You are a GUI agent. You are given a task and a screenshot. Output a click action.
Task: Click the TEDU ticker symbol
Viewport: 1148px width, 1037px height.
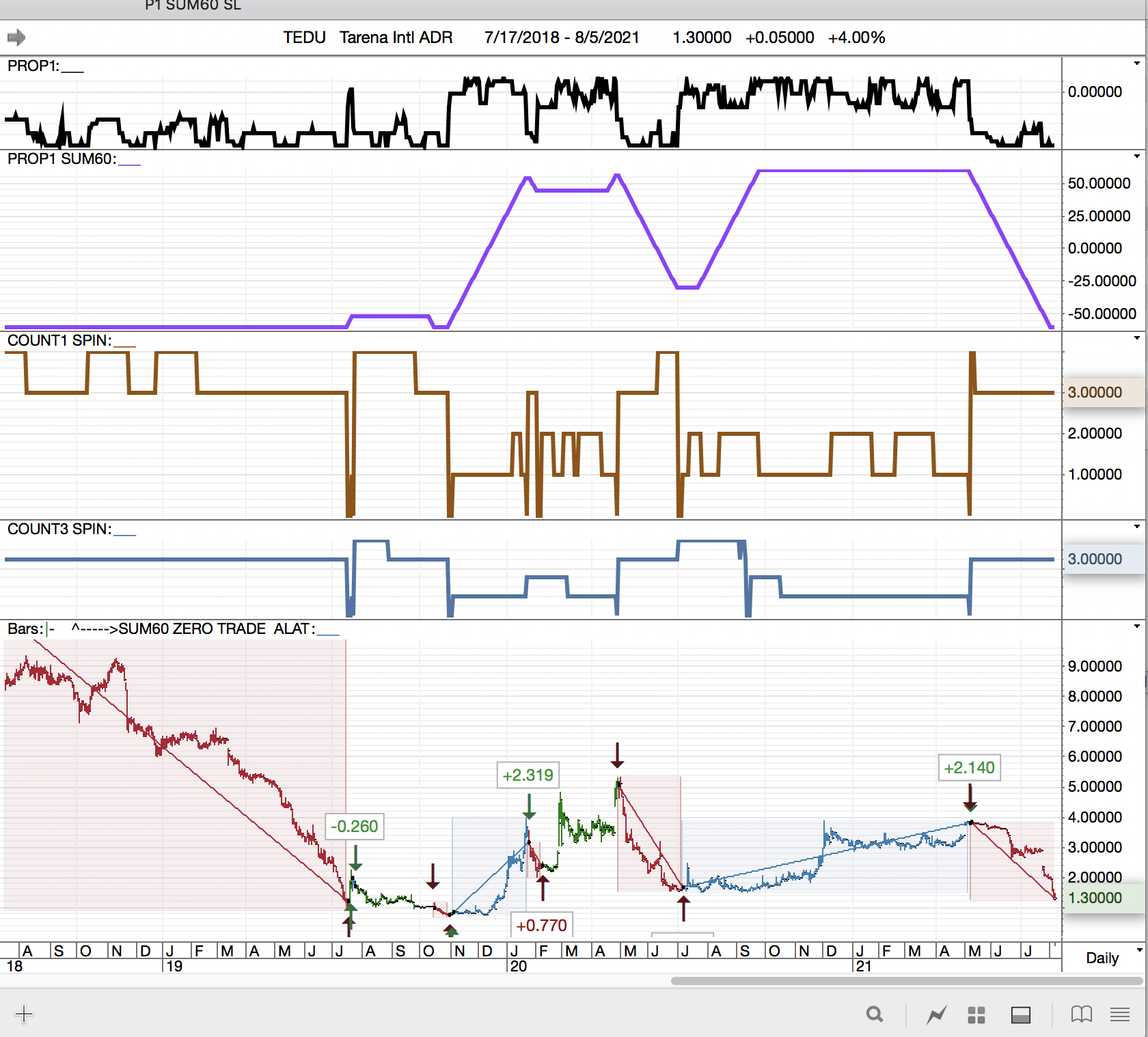pyautogui.click(x=304, y=38)
